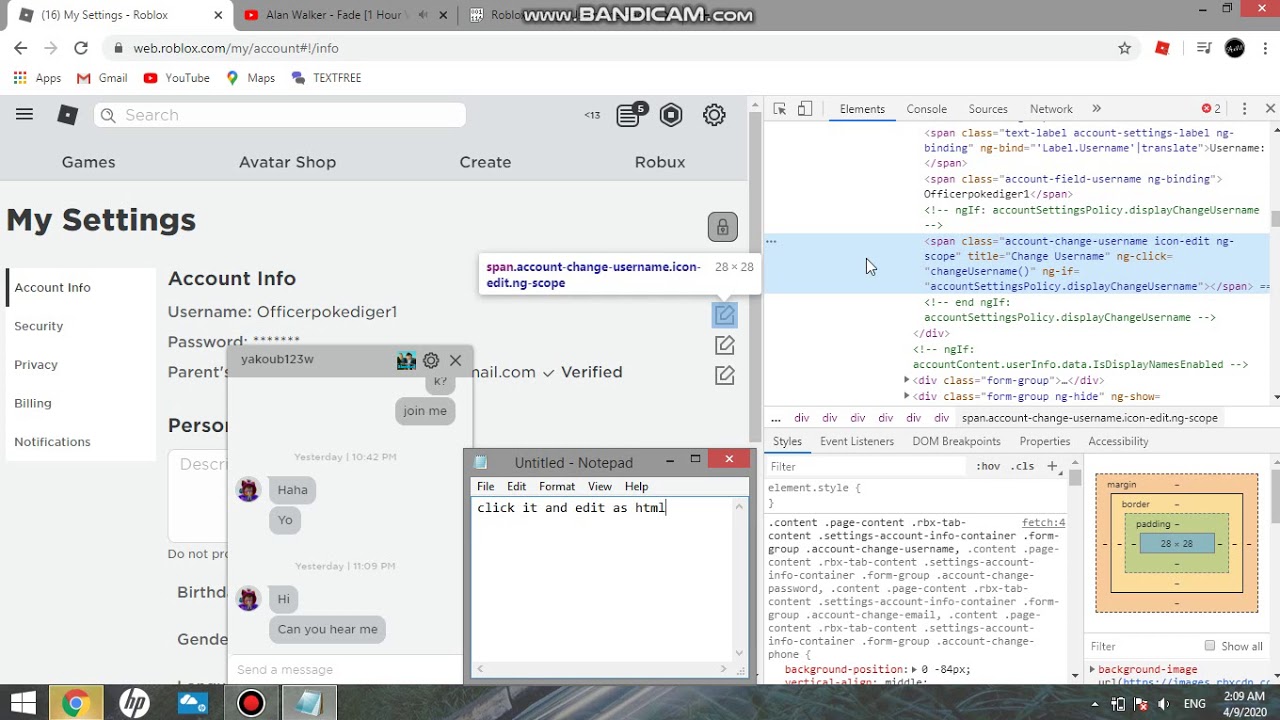Expand the div class form-group node

pos(907,380)
